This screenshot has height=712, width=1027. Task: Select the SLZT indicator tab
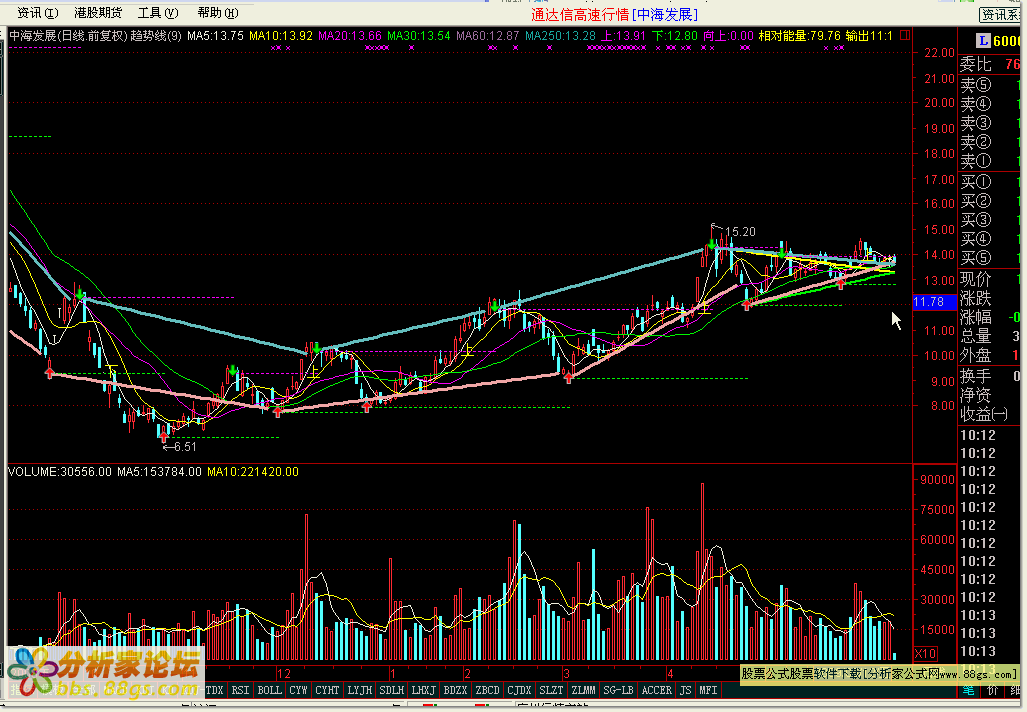pyautogui.click(x=551, y=690)
